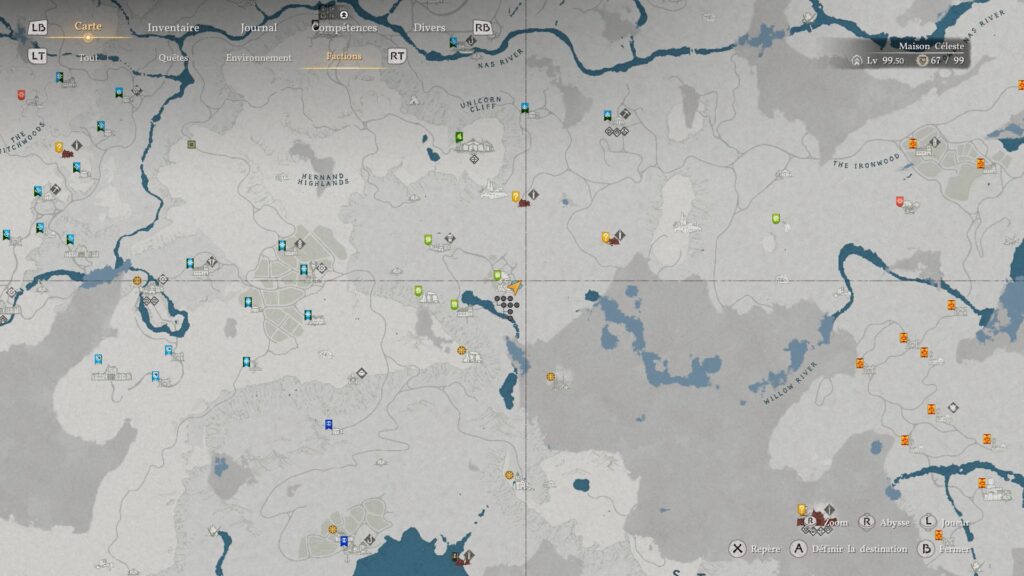Switch to the Journal tab
Screen dimensions: 1024x576
click(259, 28)
